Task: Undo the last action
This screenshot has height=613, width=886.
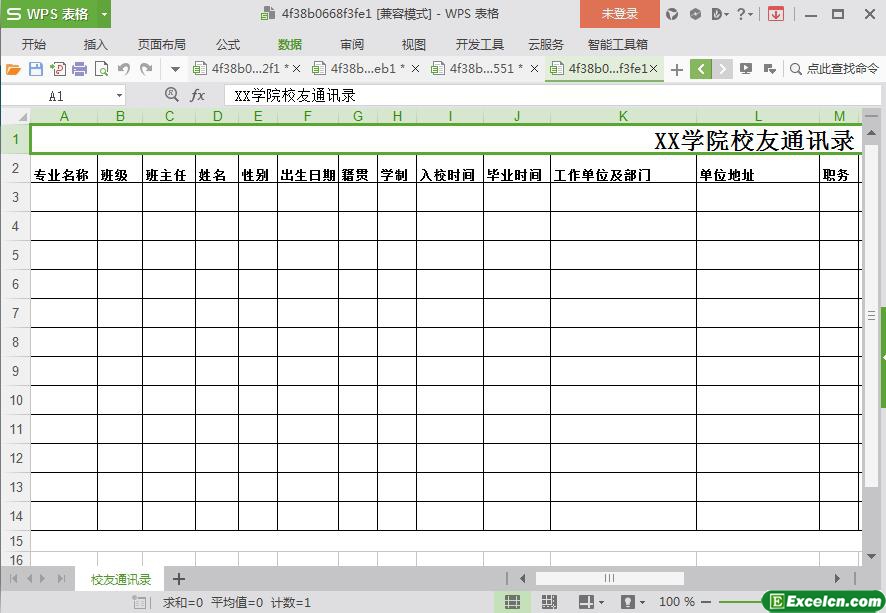Action: (x=124, y=69)
